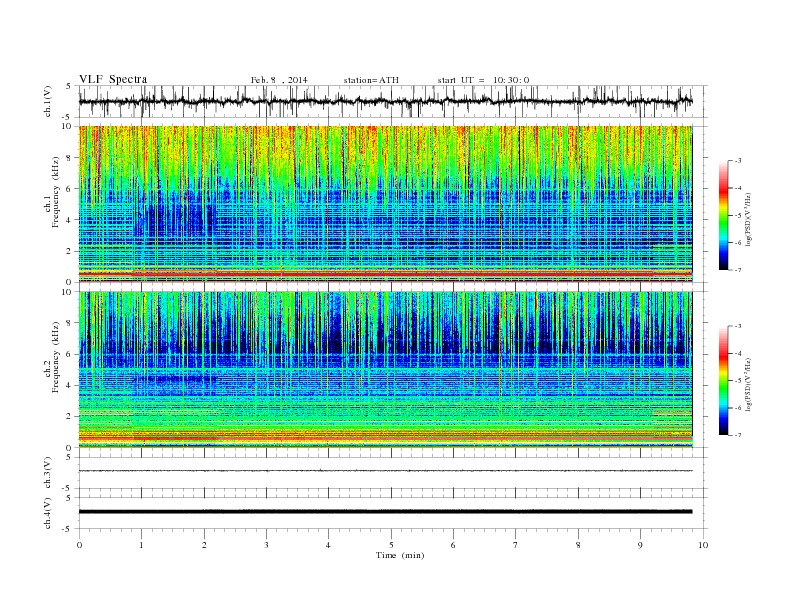Click the time axis tick label '9'
792x612 pixels.
coord(640,545)
